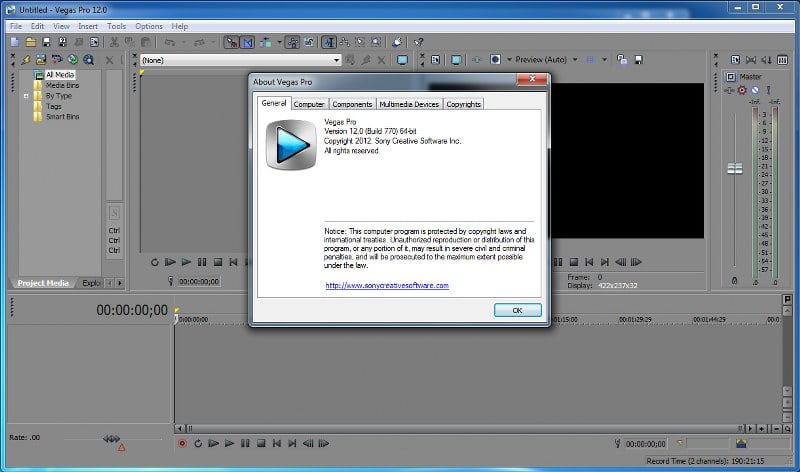Open the sonycreativesoftware.com link

(387, 286)
